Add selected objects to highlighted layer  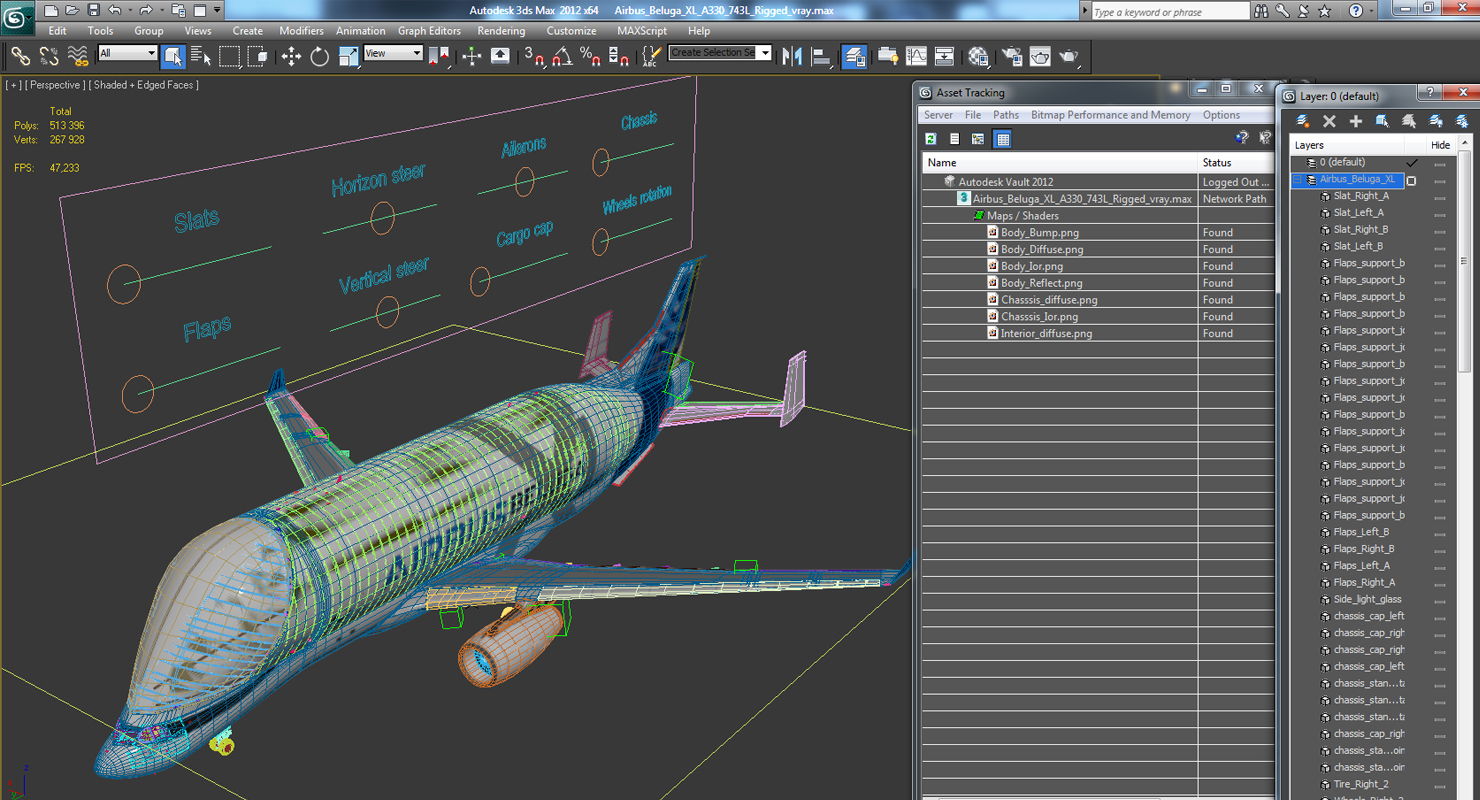[x=1356, y=121]
